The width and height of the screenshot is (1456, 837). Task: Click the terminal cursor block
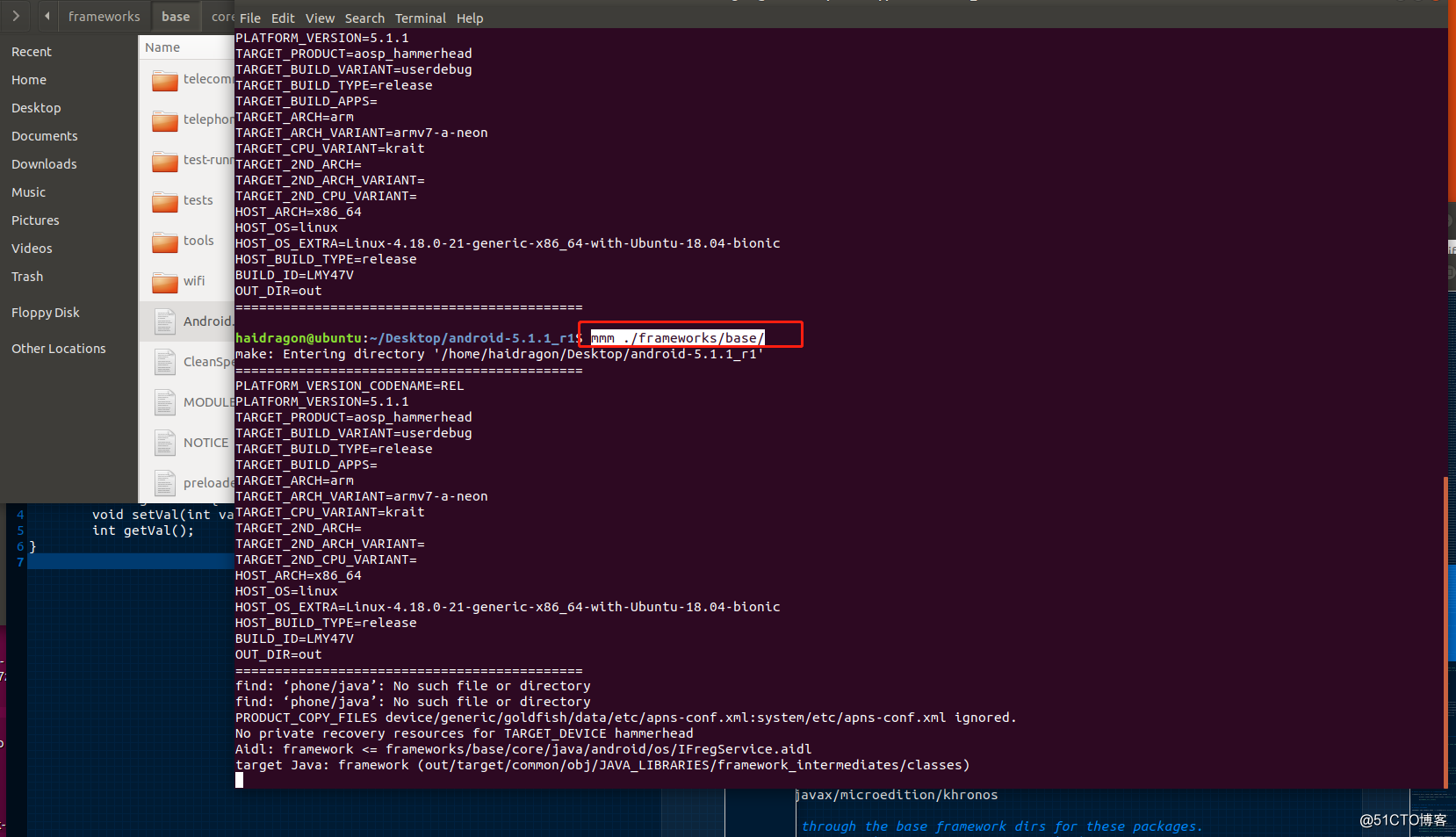[x=239, y=780]
